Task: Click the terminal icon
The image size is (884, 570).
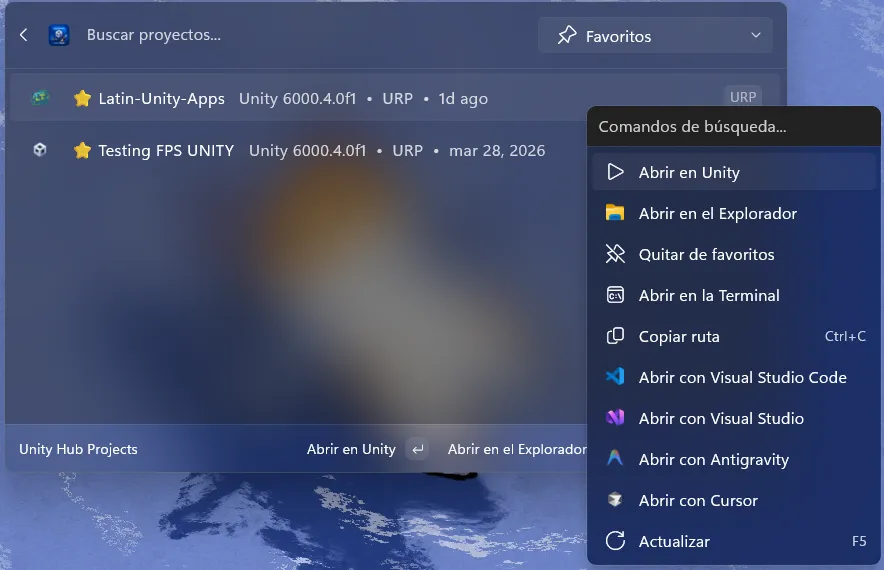Action: tap(615, 295)
